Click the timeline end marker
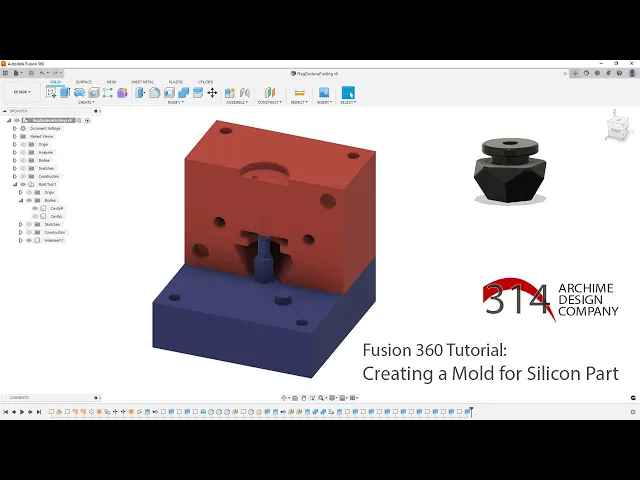Screen dimensions: 640x480 tap(471, 411)
